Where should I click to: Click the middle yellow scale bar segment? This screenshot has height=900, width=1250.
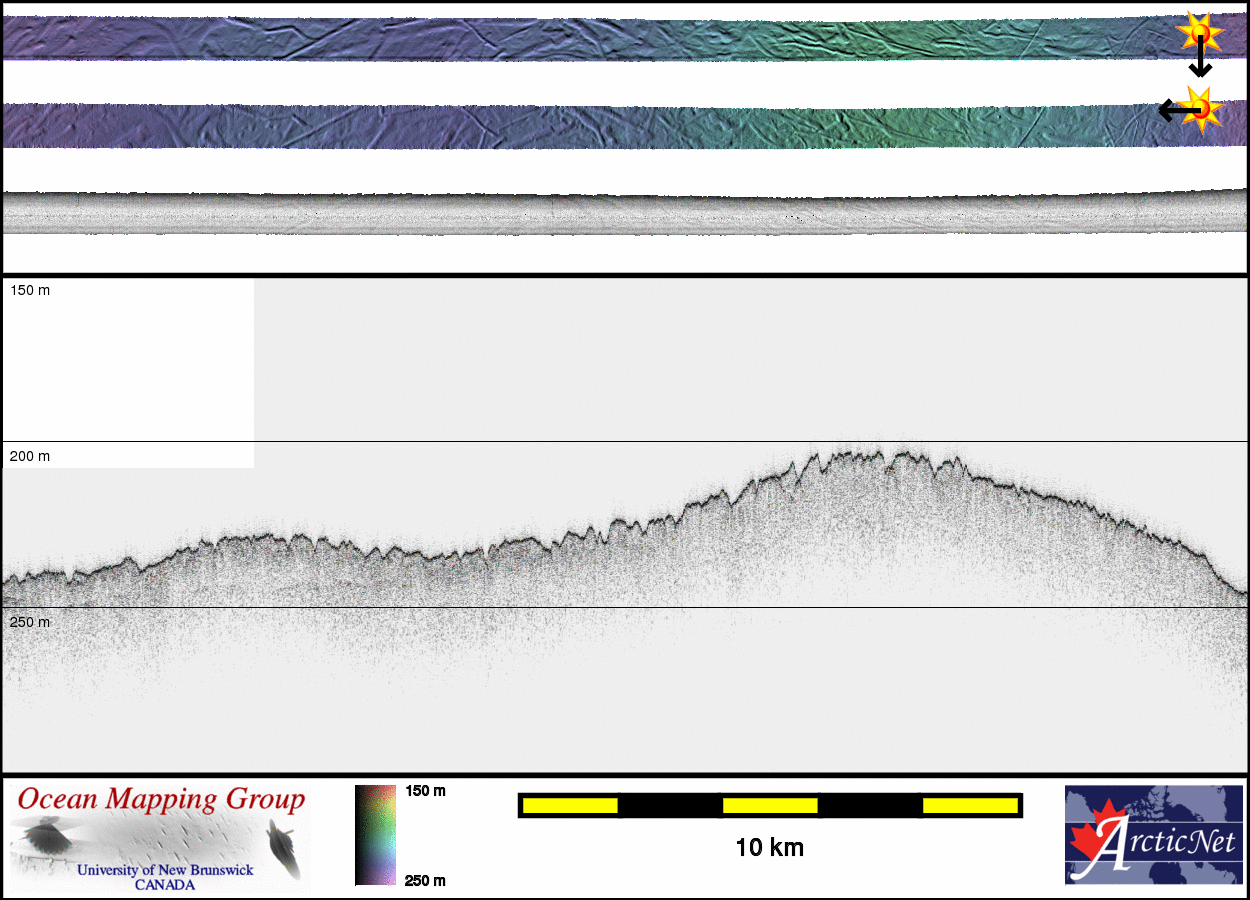[x=769, y=805]
